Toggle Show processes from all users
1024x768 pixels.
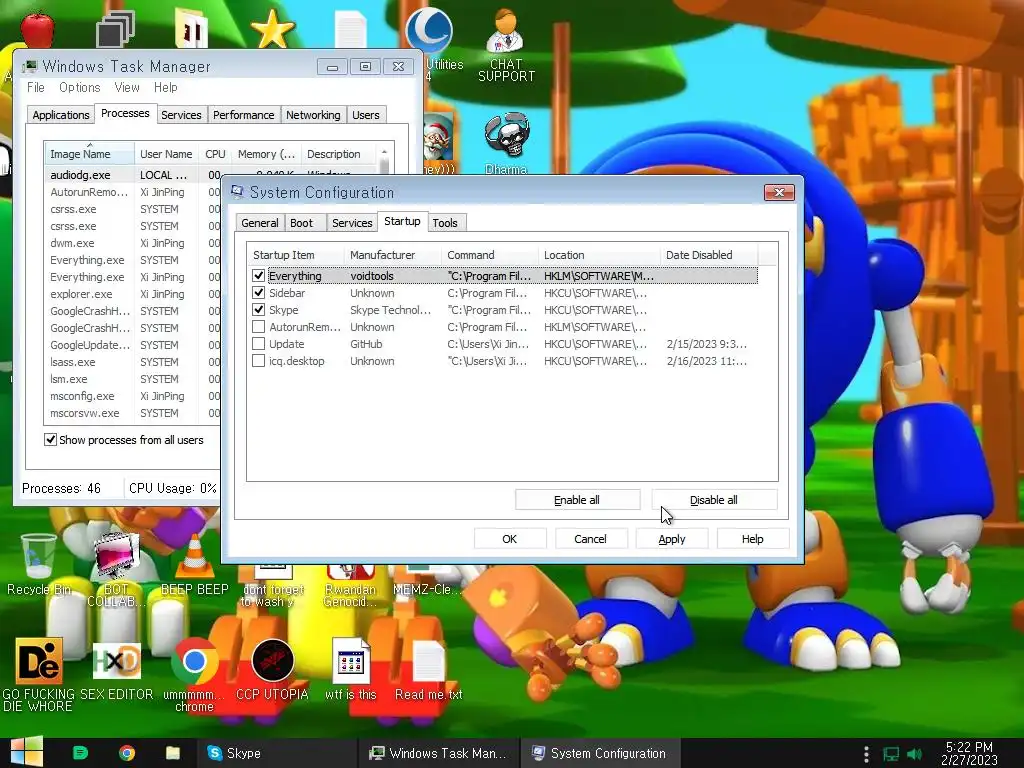[x=50, y=440]
